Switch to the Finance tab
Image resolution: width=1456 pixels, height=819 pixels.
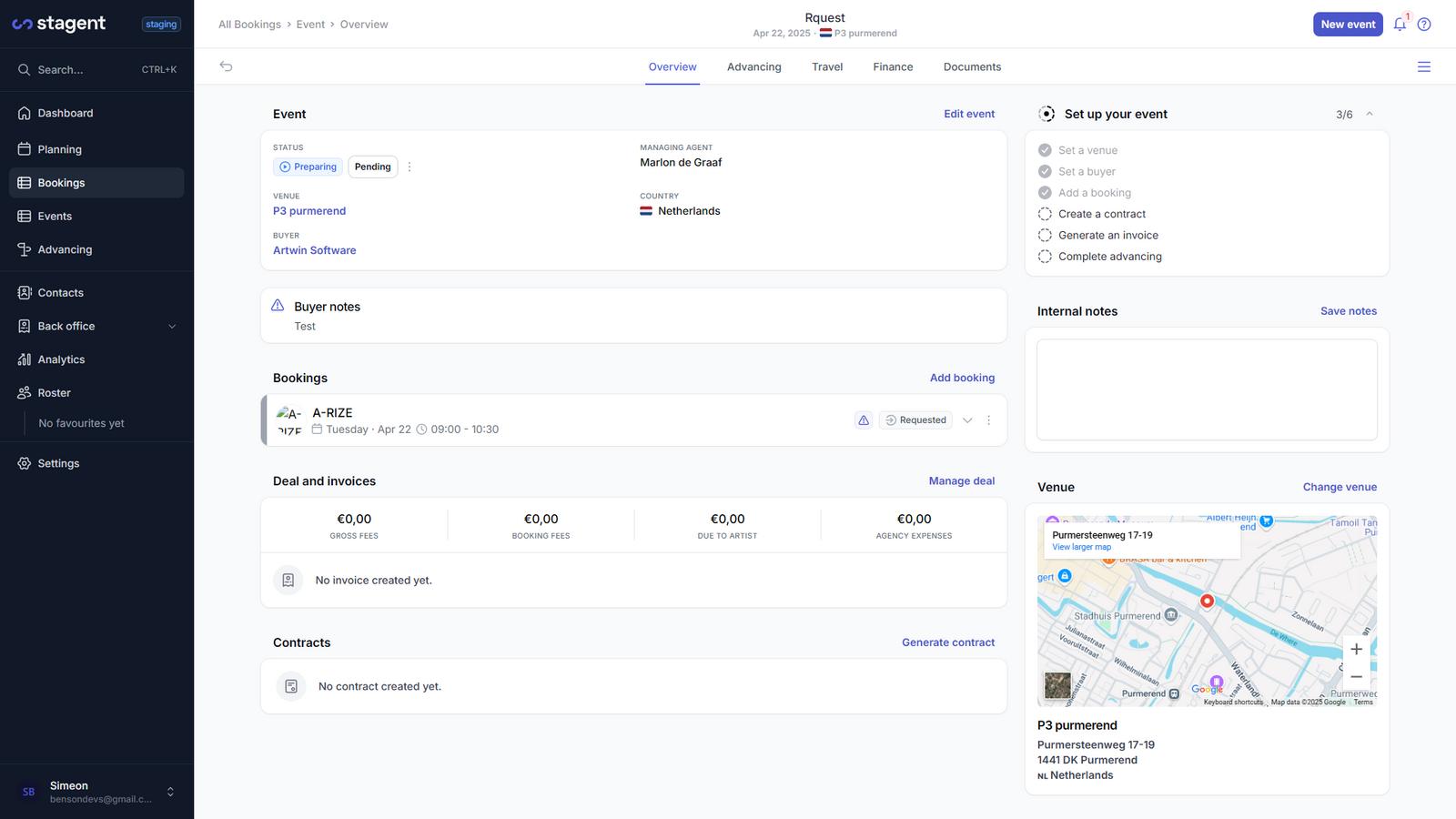[893, 66]
